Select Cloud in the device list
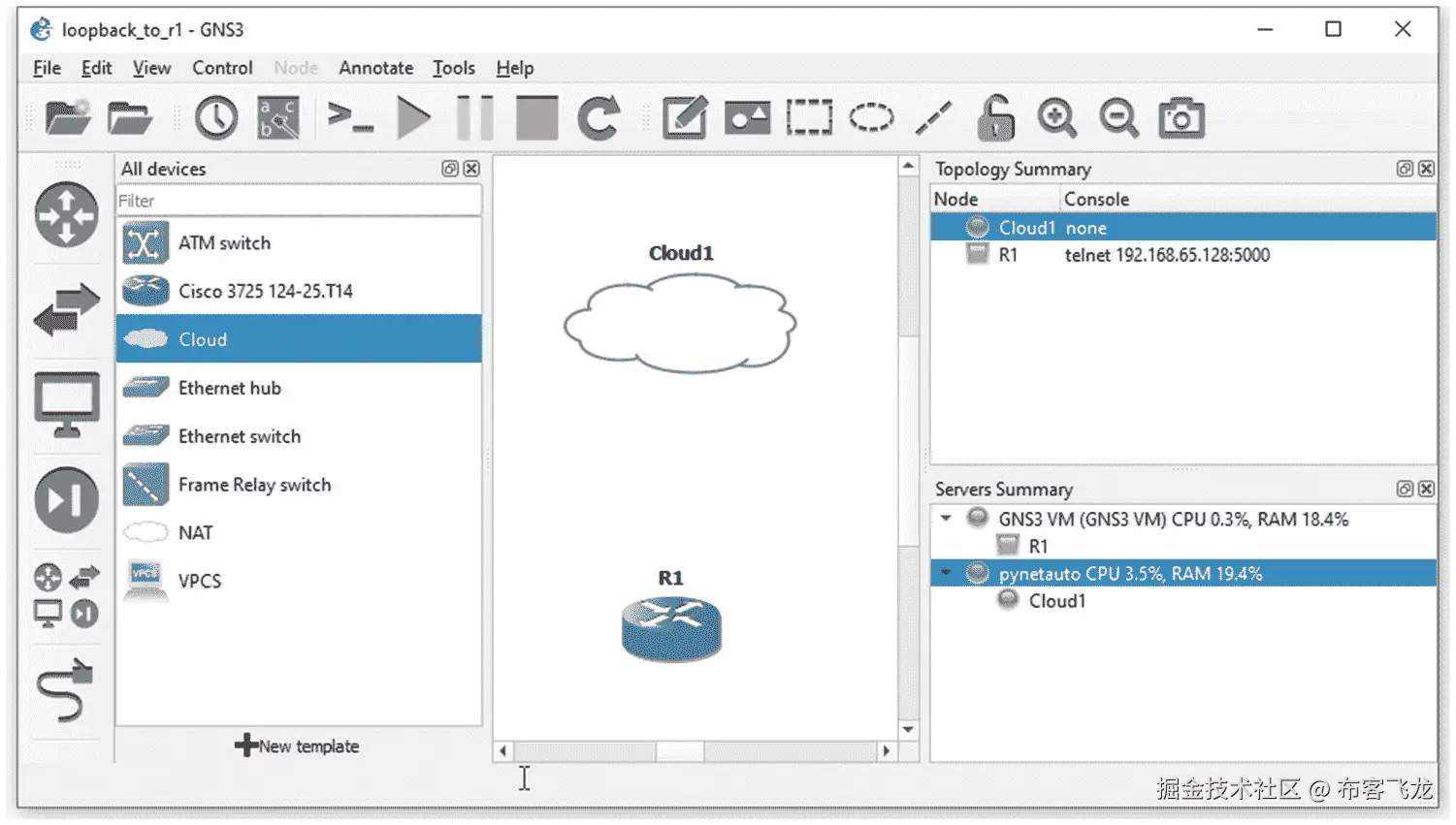The width and height of the screenshot is (1456, 825). click(x=299, y=339)
